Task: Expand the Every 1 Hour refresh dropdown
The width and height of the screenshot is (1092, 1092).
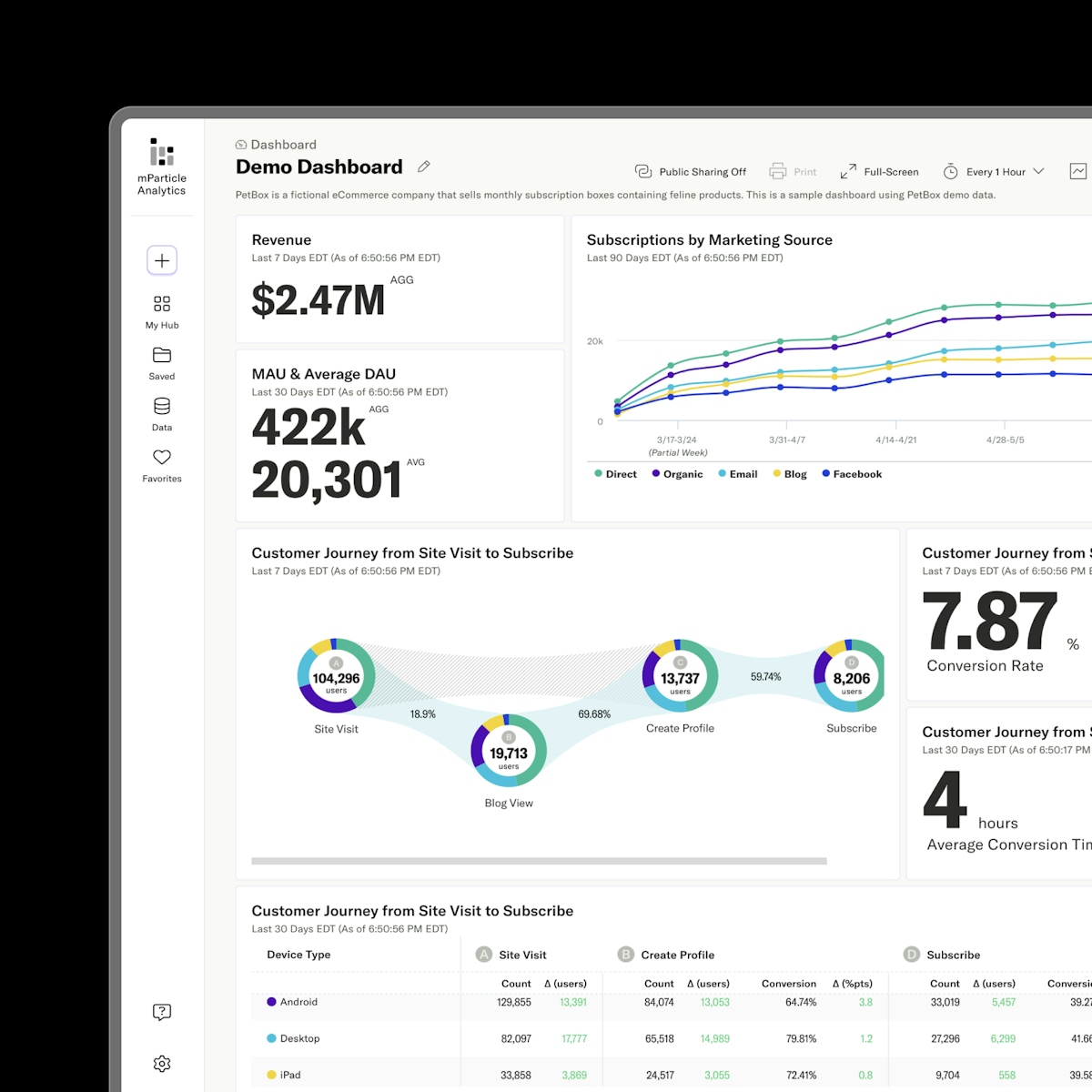Action: 994,171
